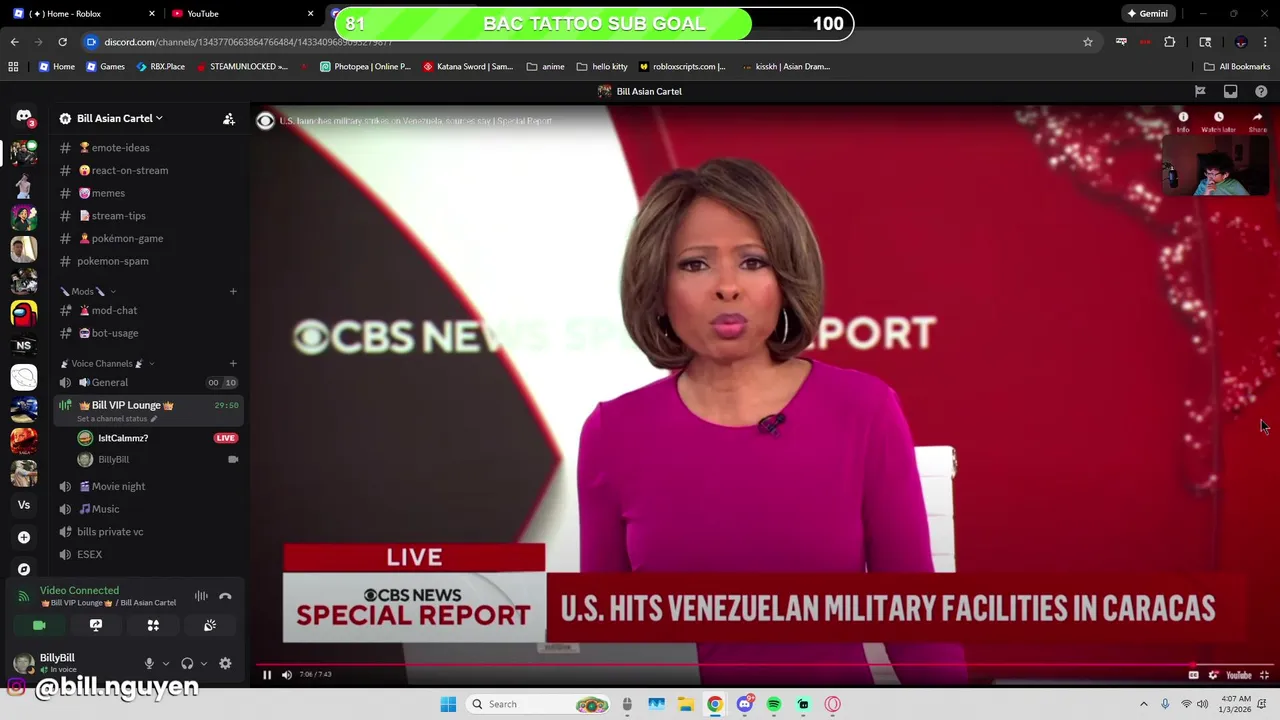Open memes channel
The width and height of the screenshot is (1280, 720).
[x=148, y=193]
